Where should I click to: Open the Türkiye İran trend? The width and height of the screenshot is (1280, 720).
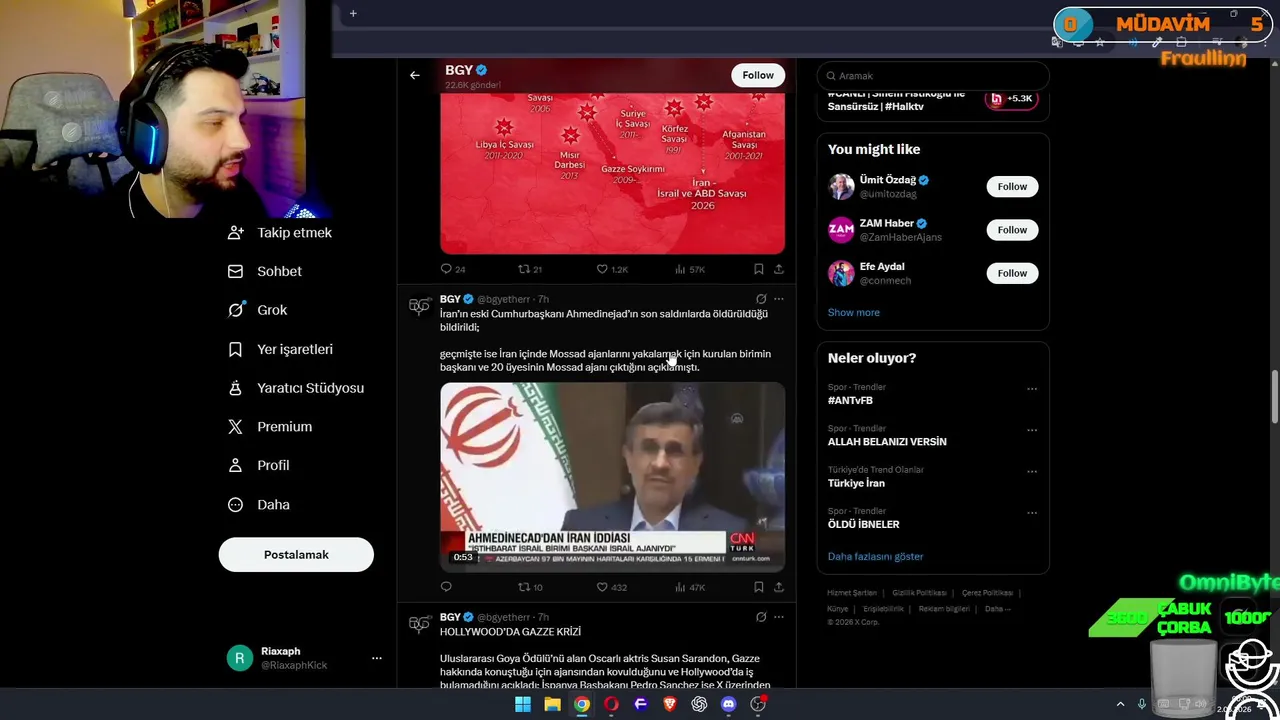tap(856, 484)
